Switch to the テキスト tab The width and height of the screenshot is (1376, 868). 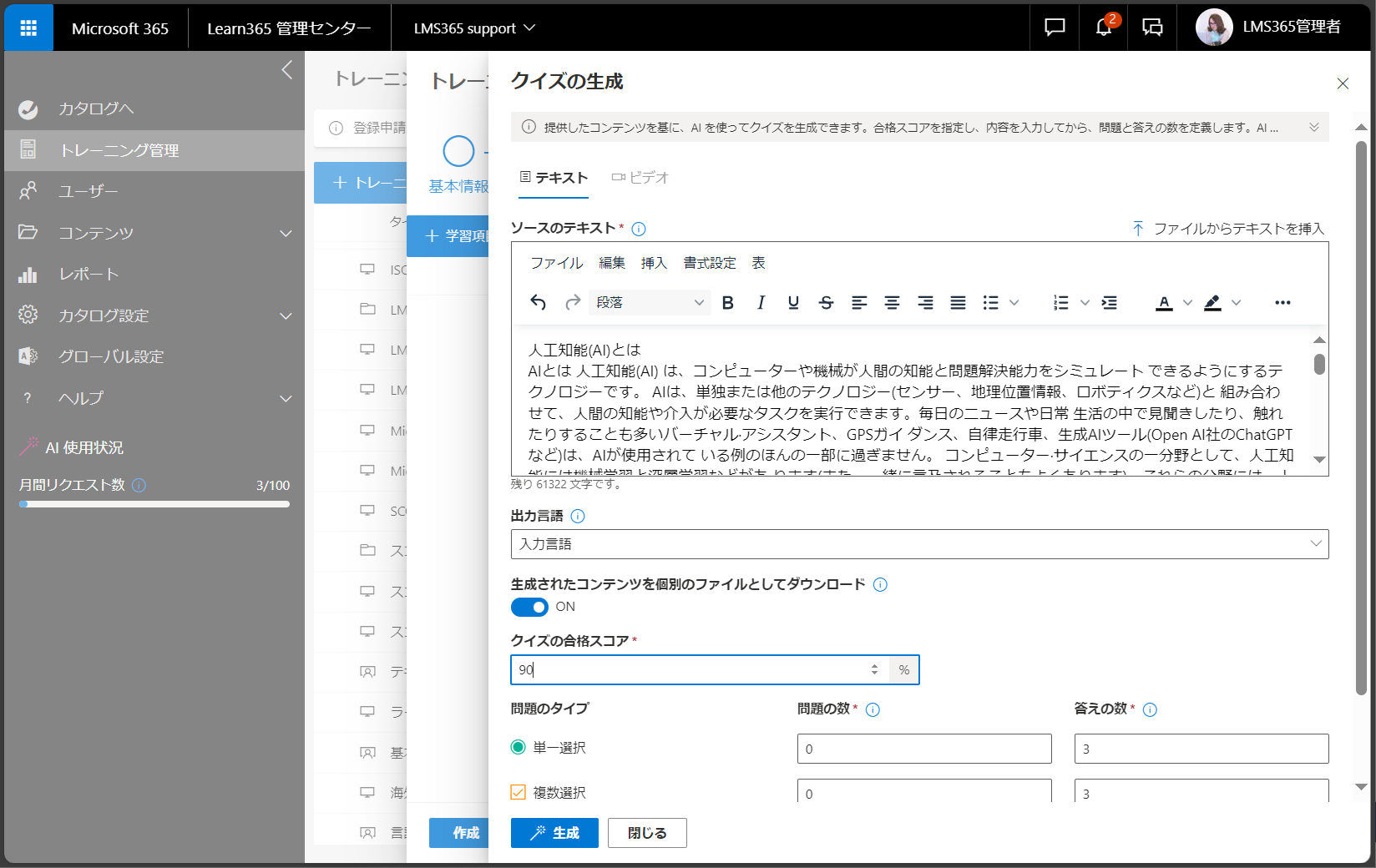pos(554,178)
